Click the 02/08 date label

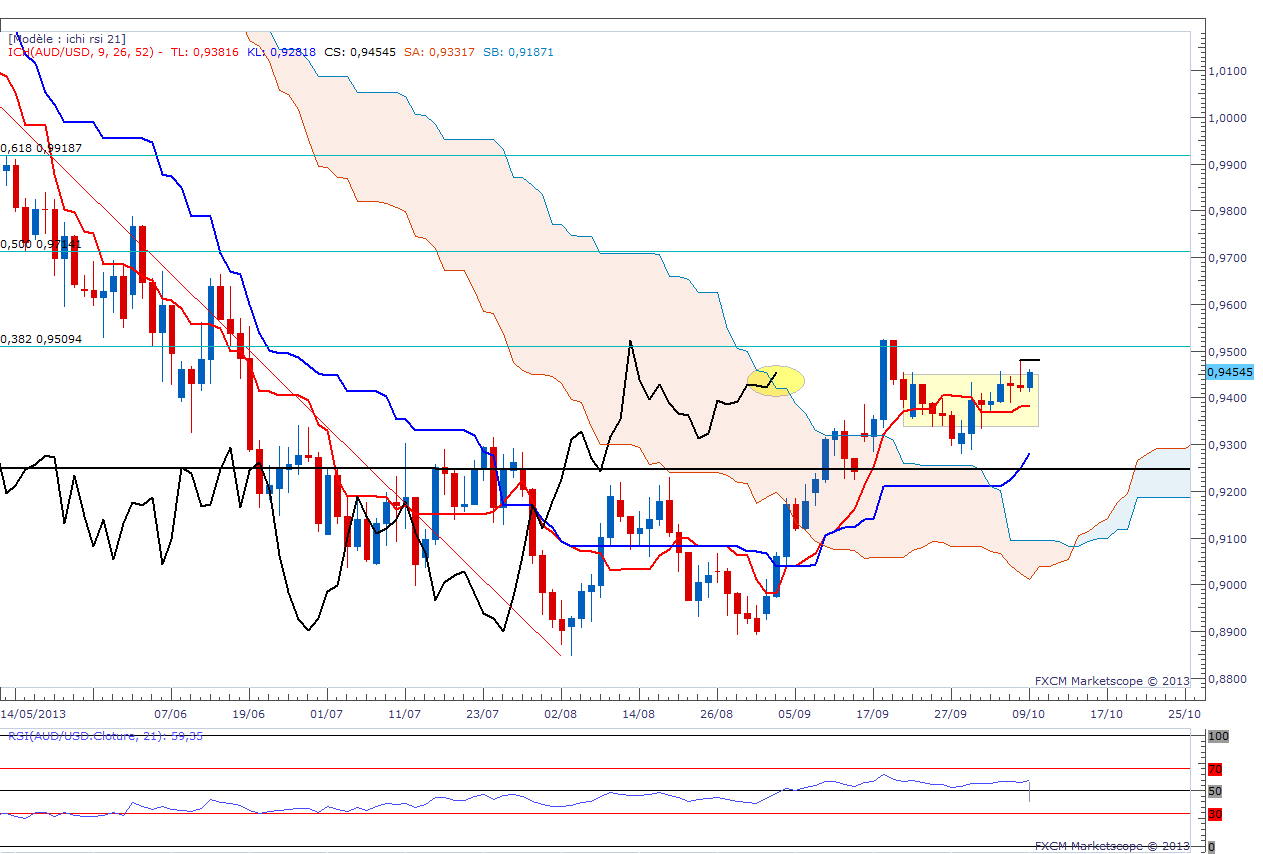tap(562, 714)
